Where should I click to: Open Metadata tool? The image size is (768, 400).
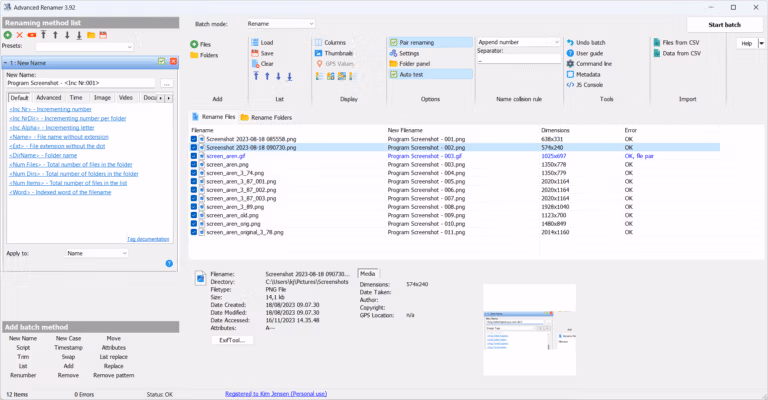583,74
